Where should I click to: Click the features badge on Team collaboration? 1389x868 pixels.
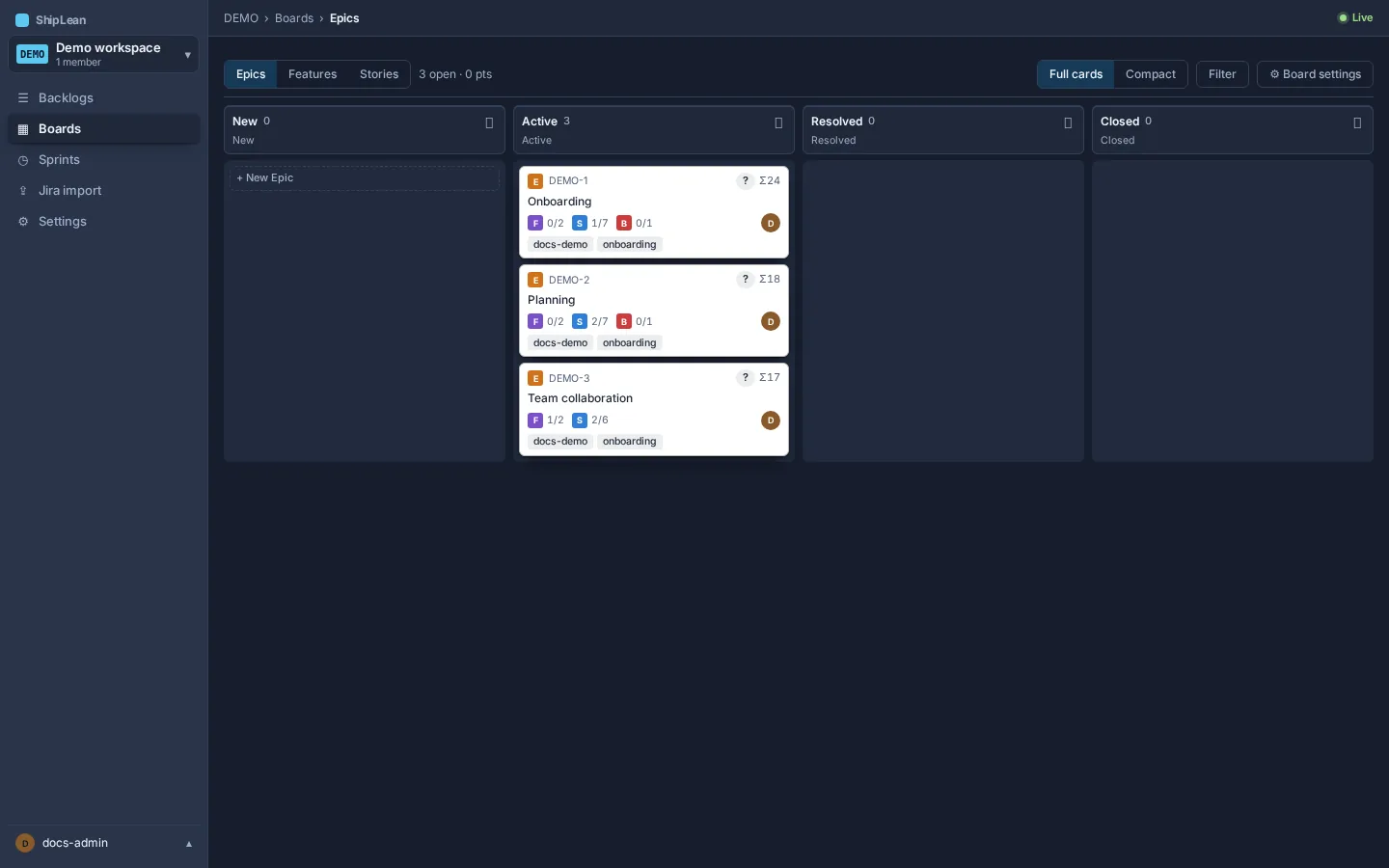click(546, 420)
